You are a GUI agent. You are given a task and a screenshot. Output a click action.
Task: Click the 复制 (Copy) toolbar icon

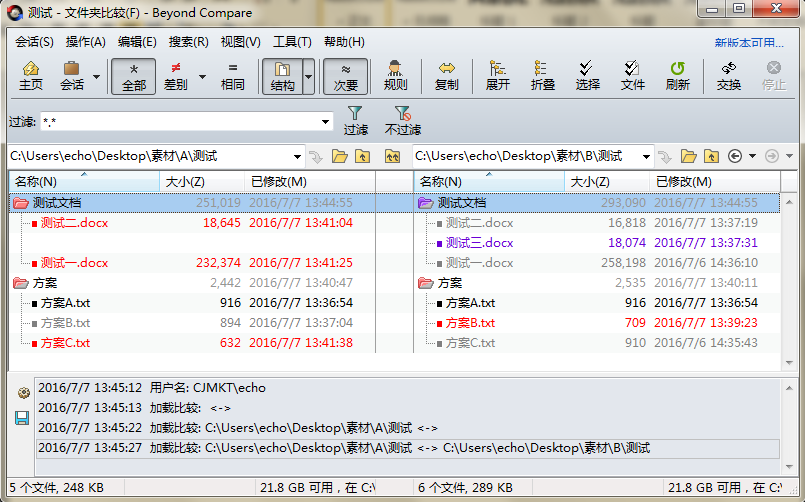click(x=446, y=75)
